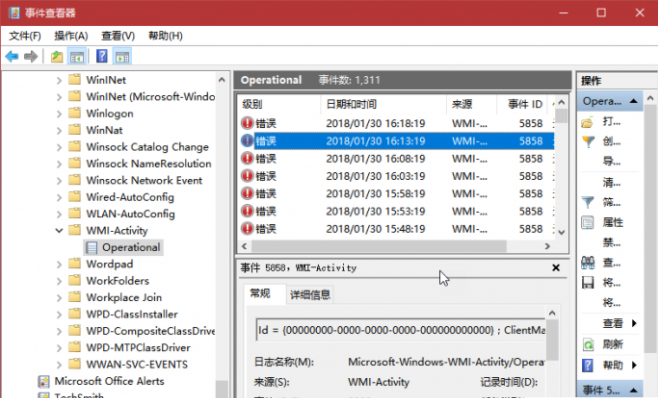Click 刷新 in the actions pane
658x398 pixels.
click(x=613, y=345)
